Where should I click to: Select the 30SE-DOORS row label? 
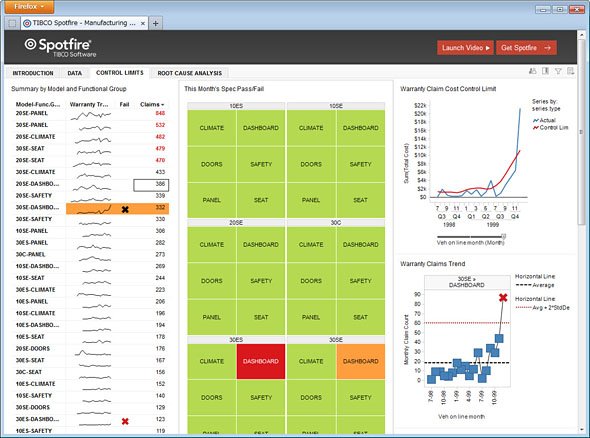coord(33,407)
